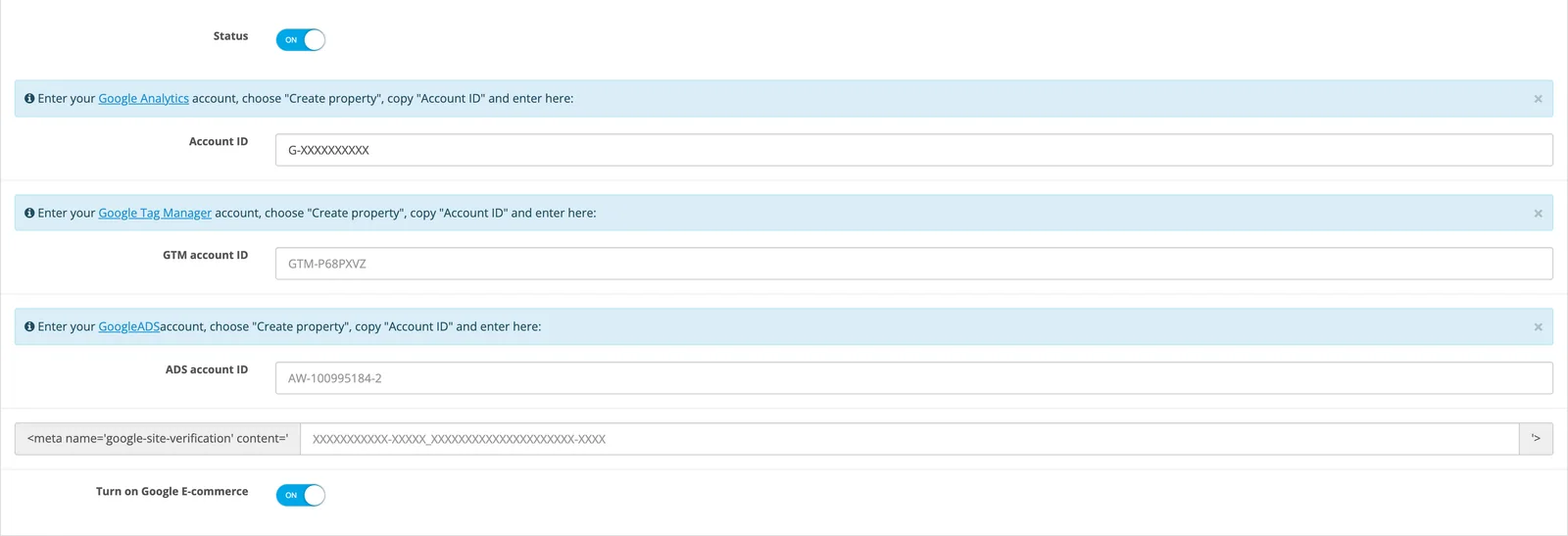Screen dimensions: 1568x536
Task: Open the GoogleADS link
Action: (128, 327)
